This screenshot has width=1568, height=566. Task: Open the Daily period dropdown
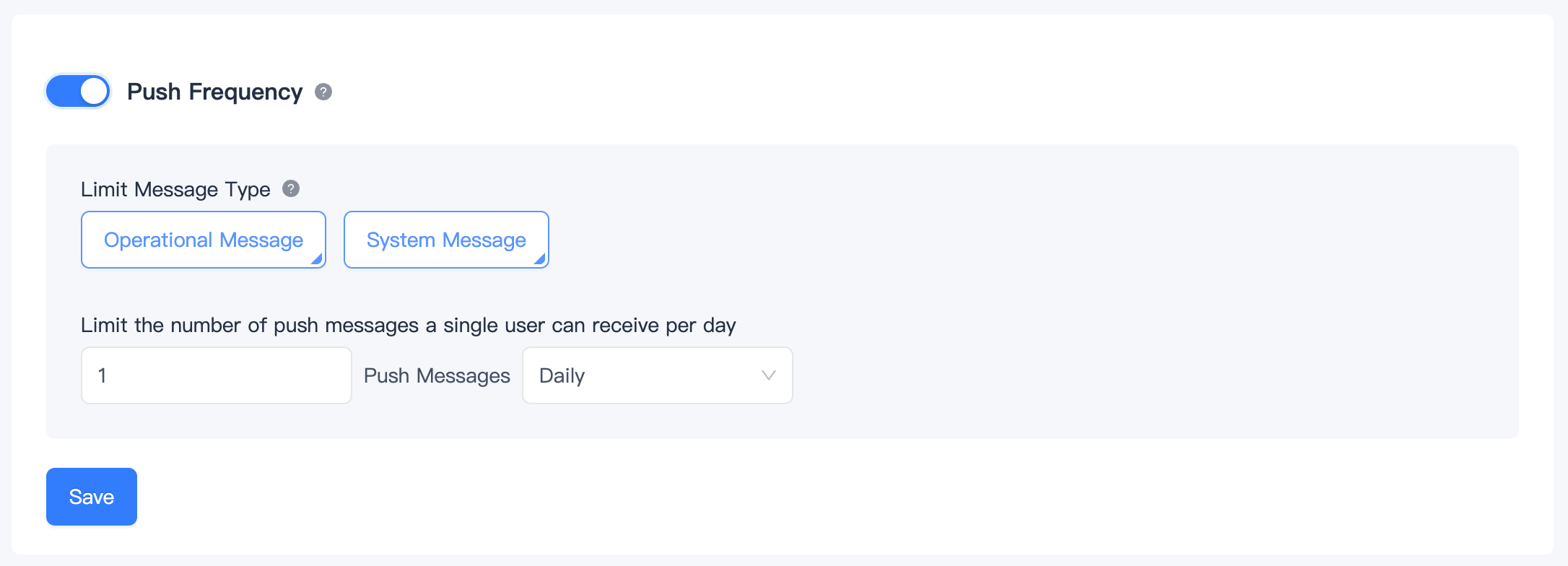pyautogui.click(x=658, y=375)
